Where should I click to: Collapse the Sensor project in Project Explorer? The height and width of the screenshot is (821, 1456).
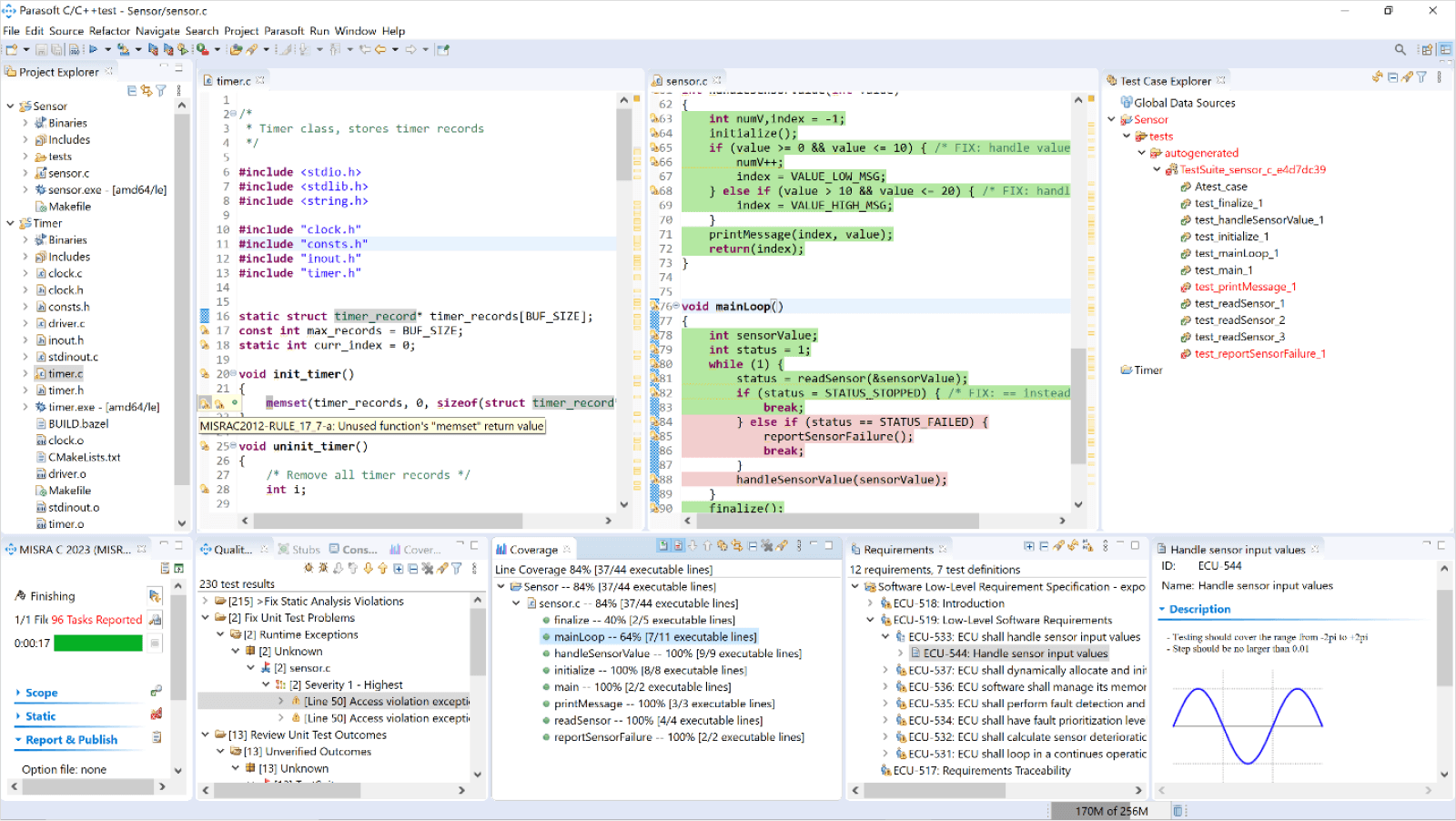[x=9, y=106]
